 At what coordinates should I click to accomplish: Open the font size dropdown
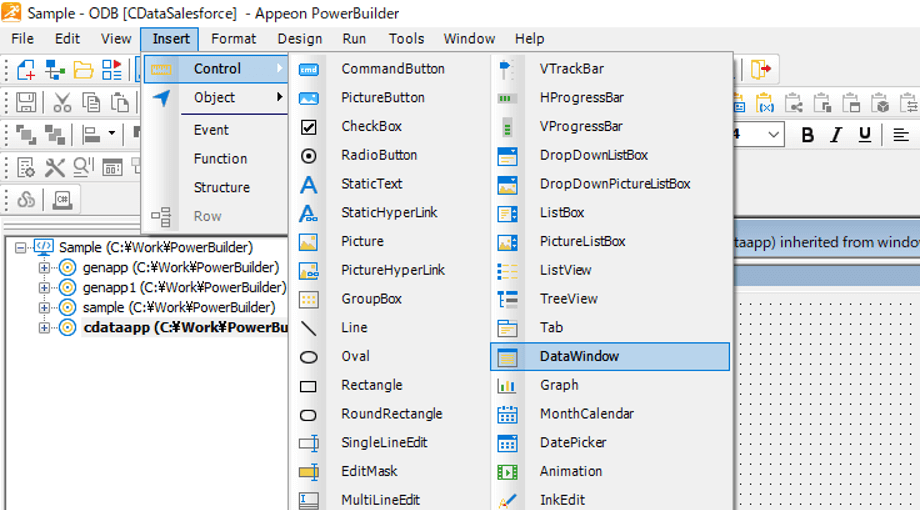[x=773, y=135]
